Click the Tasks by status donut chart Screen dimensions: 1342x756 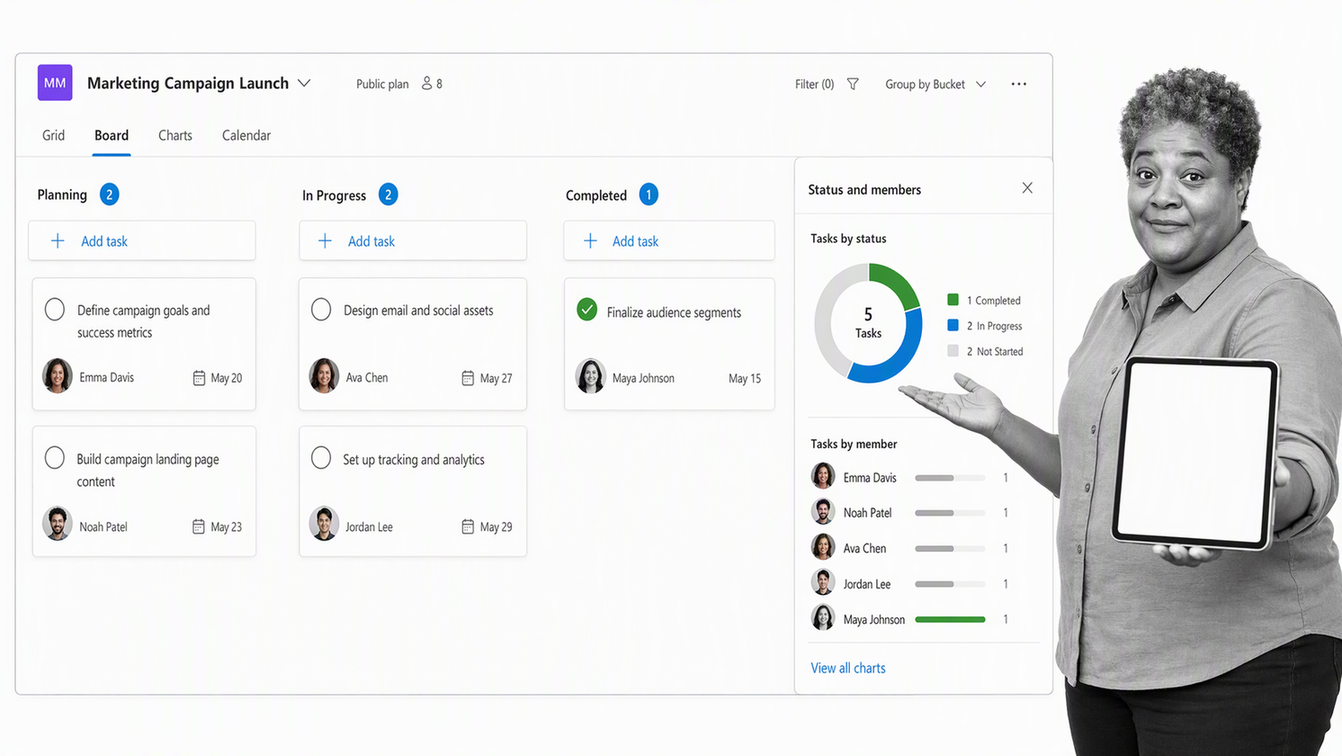tap(868, 323)
